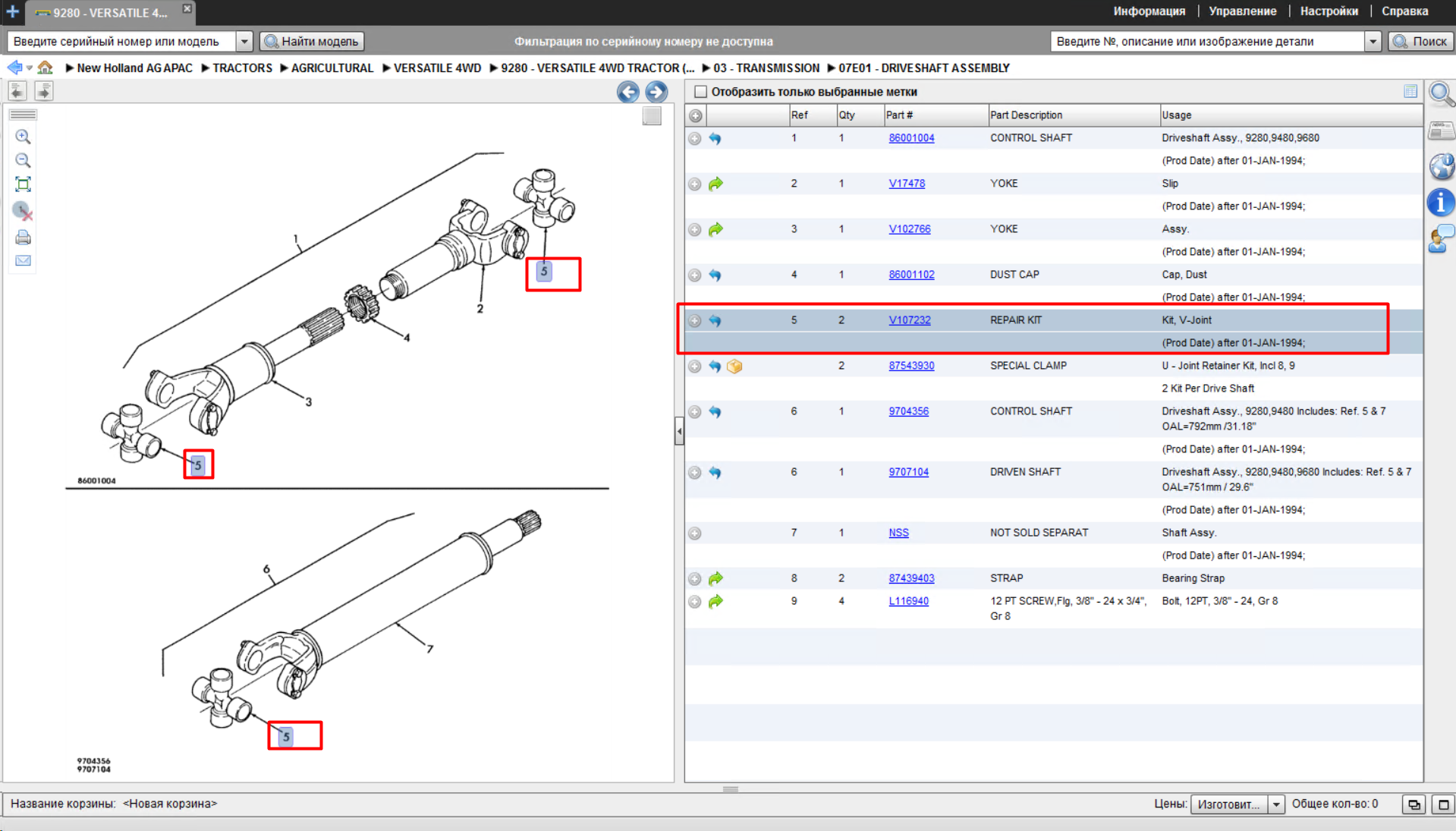Go to previous illustration with left arrow
This screenshot has width=1456, height=831.
point(627,92)
